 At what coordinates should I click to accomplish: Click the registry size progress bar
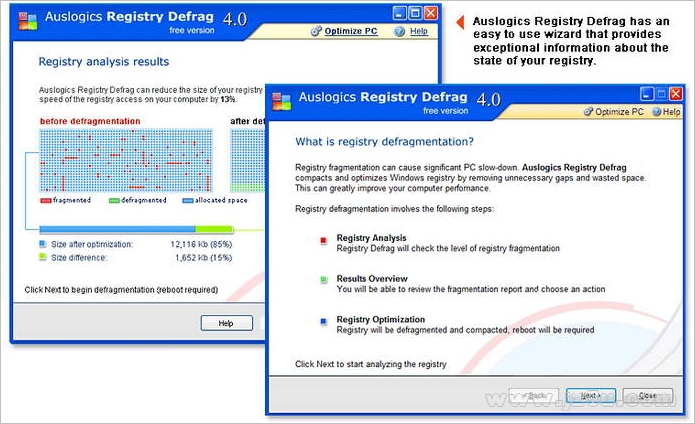coord(136,229)
